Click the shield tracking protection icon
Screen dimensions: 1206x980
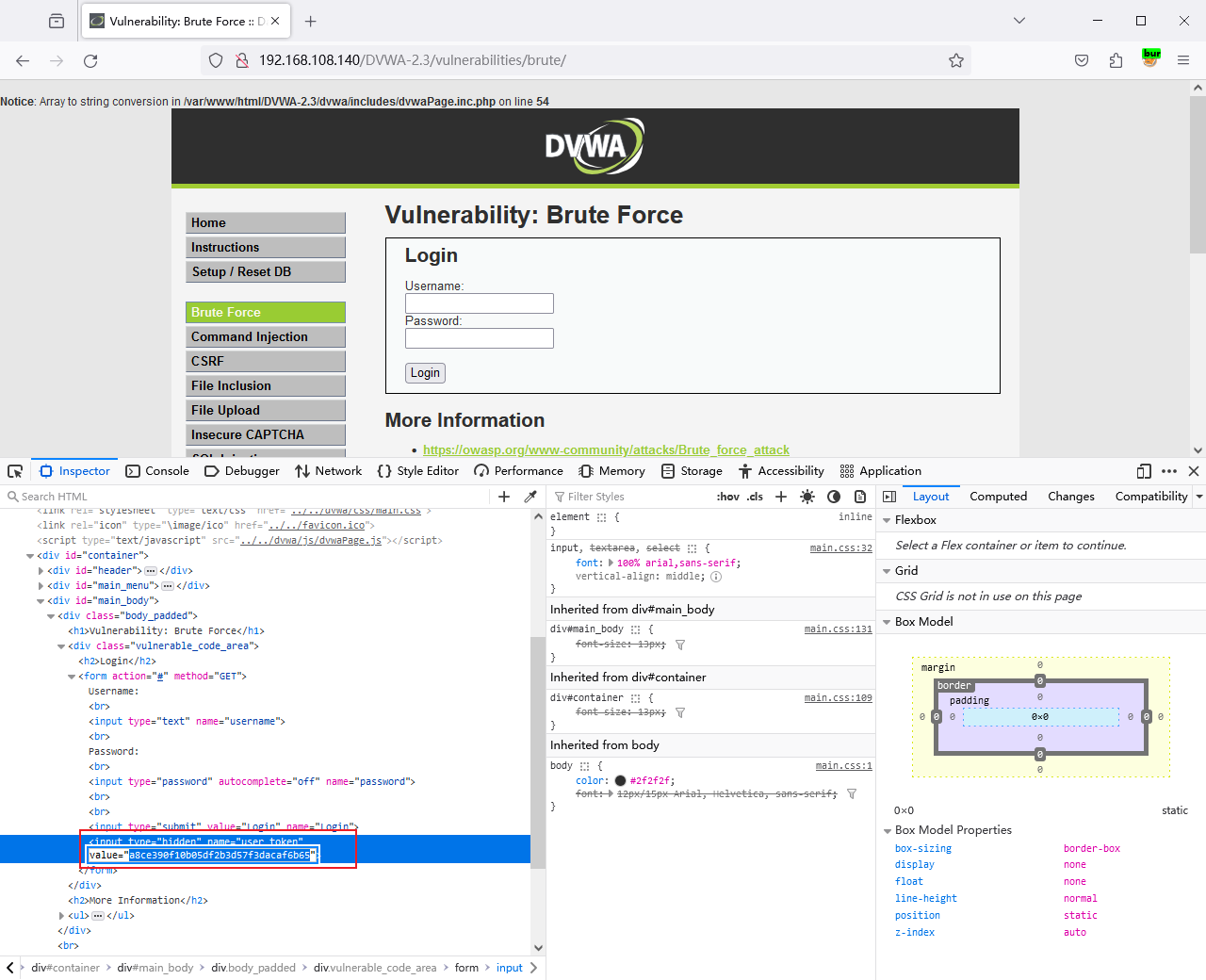(x=216, y=60)
